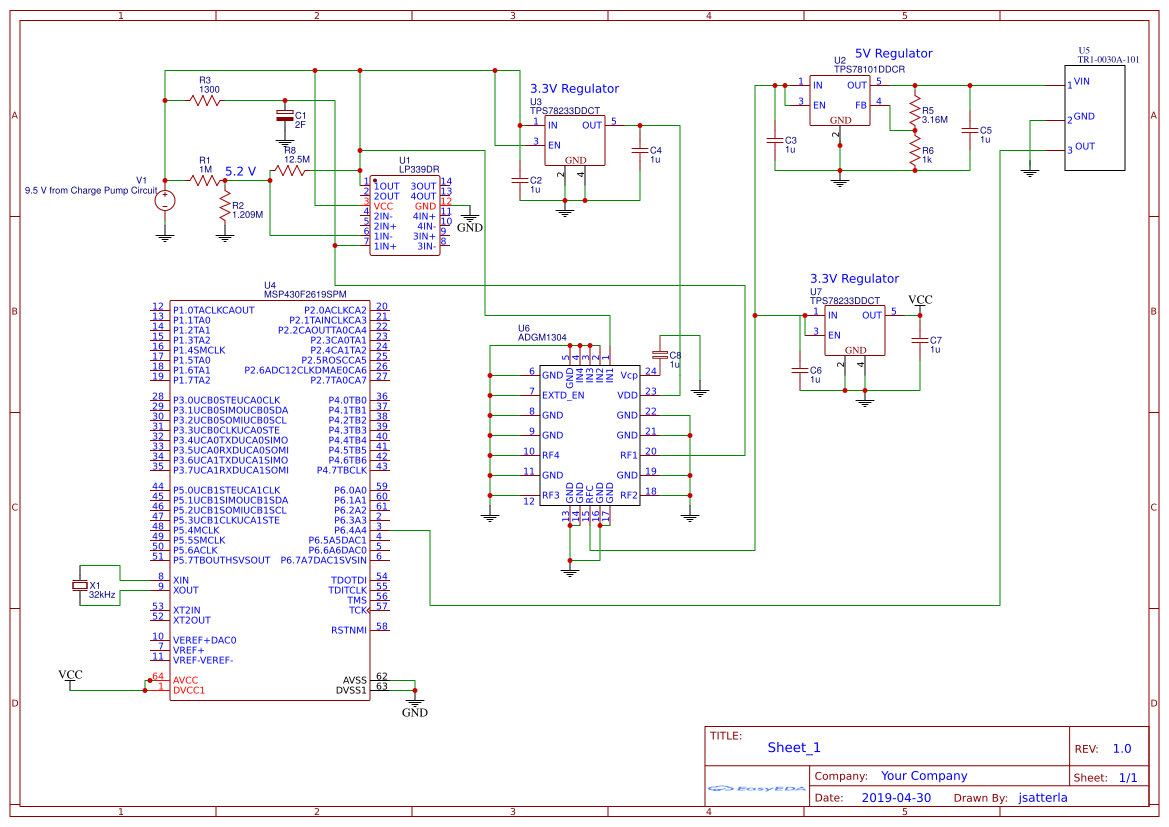The width and height of the screenshot is (1169, 827).
Task: Select the Sheet_1 title field
Action: [x=794, y=747]
